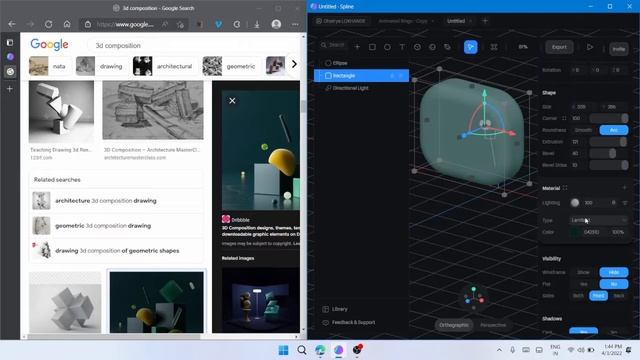The height and width of the screenshot is (360, 640).
Task: Select the Rectangle shape tool in Spline toolbar
Action: (372, 47)
